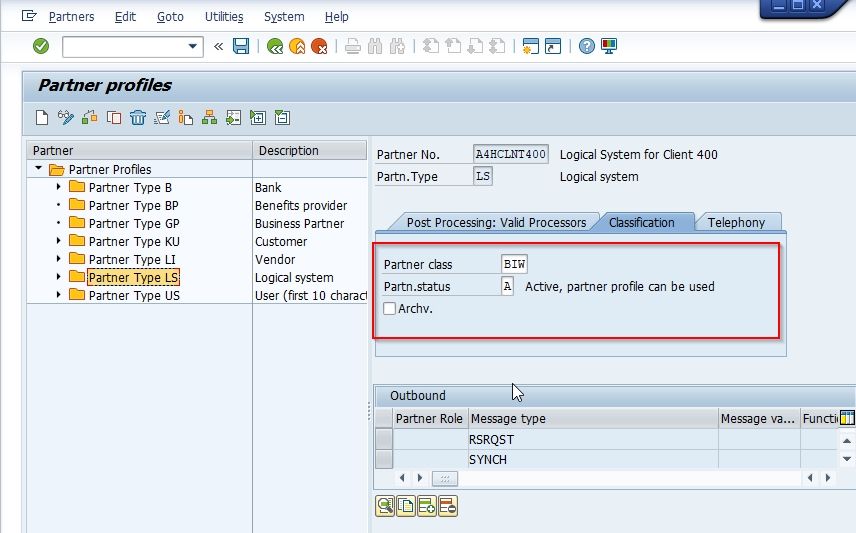The image size is (856, 533).
Task: Expand the Partner Type LI node
Action: pyautogui.click(x=58, y=259)
